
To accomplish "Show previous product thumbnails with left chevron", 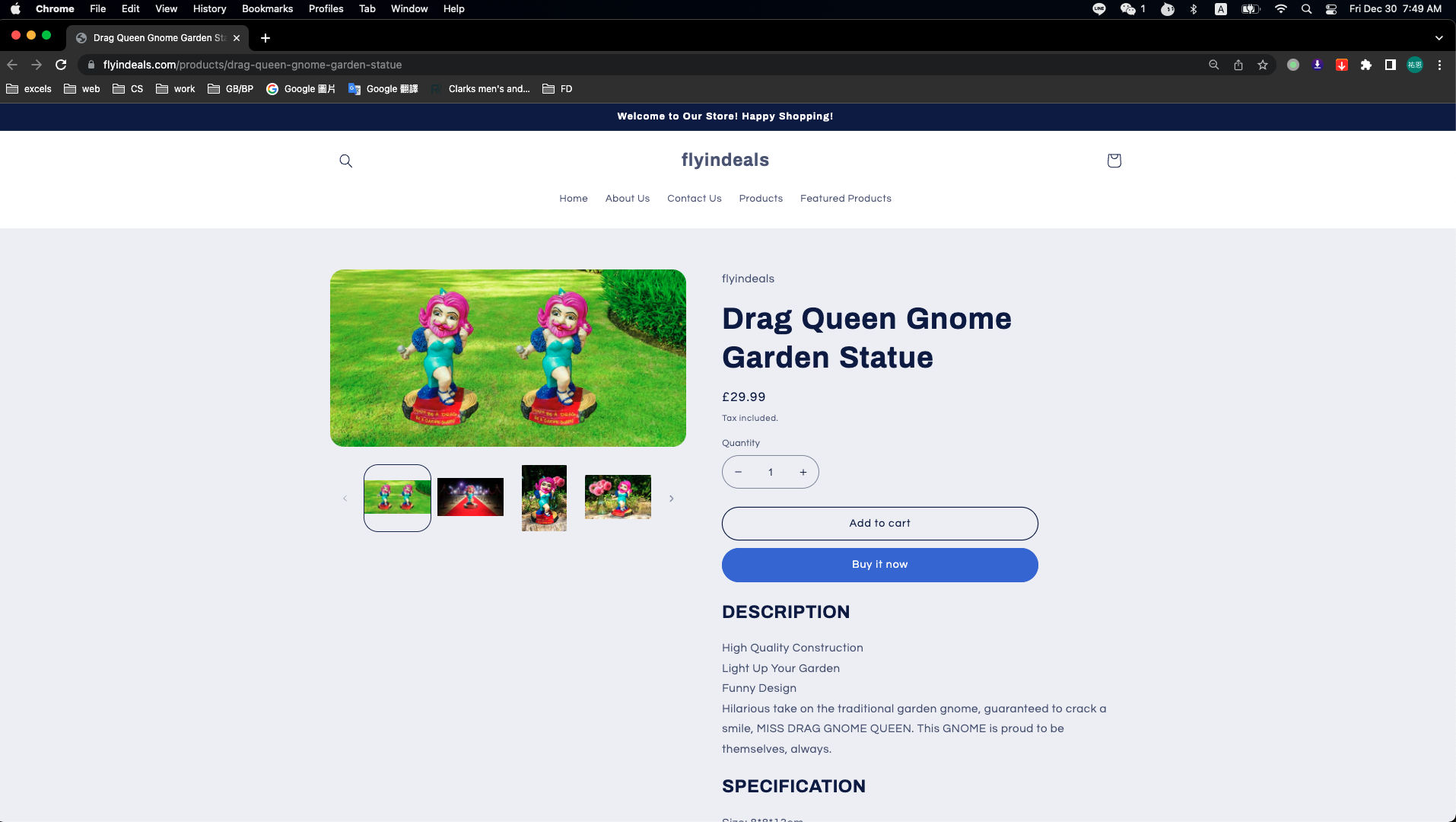I will click(345, 499).
